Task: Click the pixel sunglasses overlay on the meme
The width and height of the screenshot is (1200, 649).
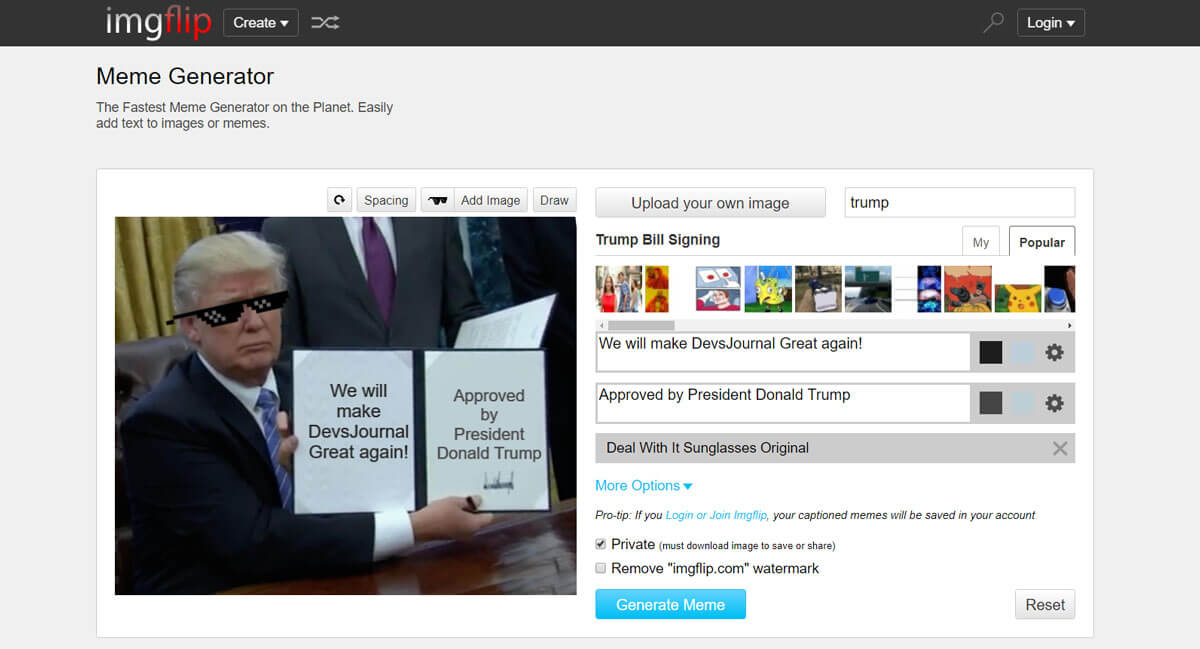Action: pyautogui.click(x=229, y=308)
